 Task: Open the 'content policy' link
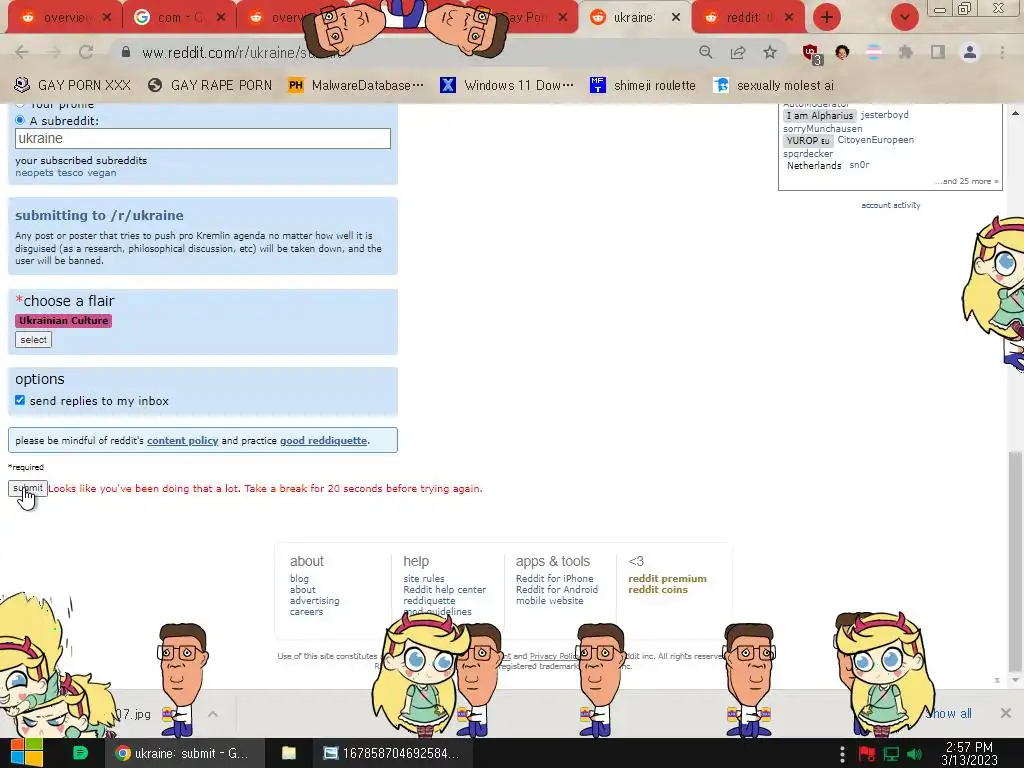point(182,441)
